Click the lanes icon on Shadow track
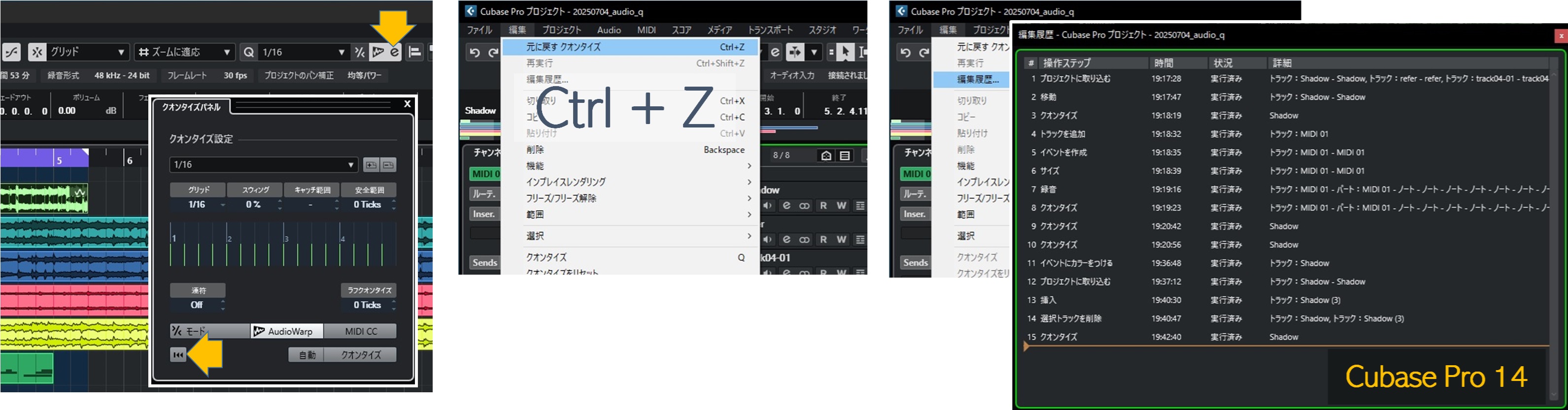Viewport: 1568px width, 410px height. [x=860, y=206]
